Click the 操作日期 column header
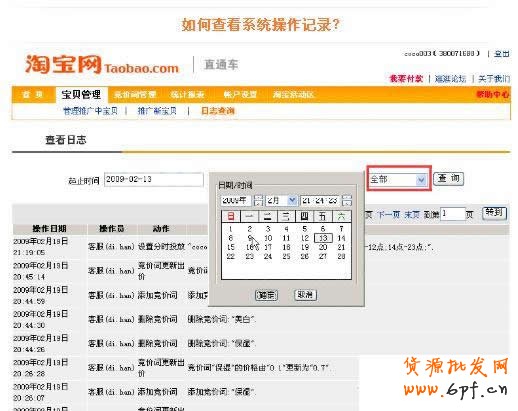 tap(49, 229)
